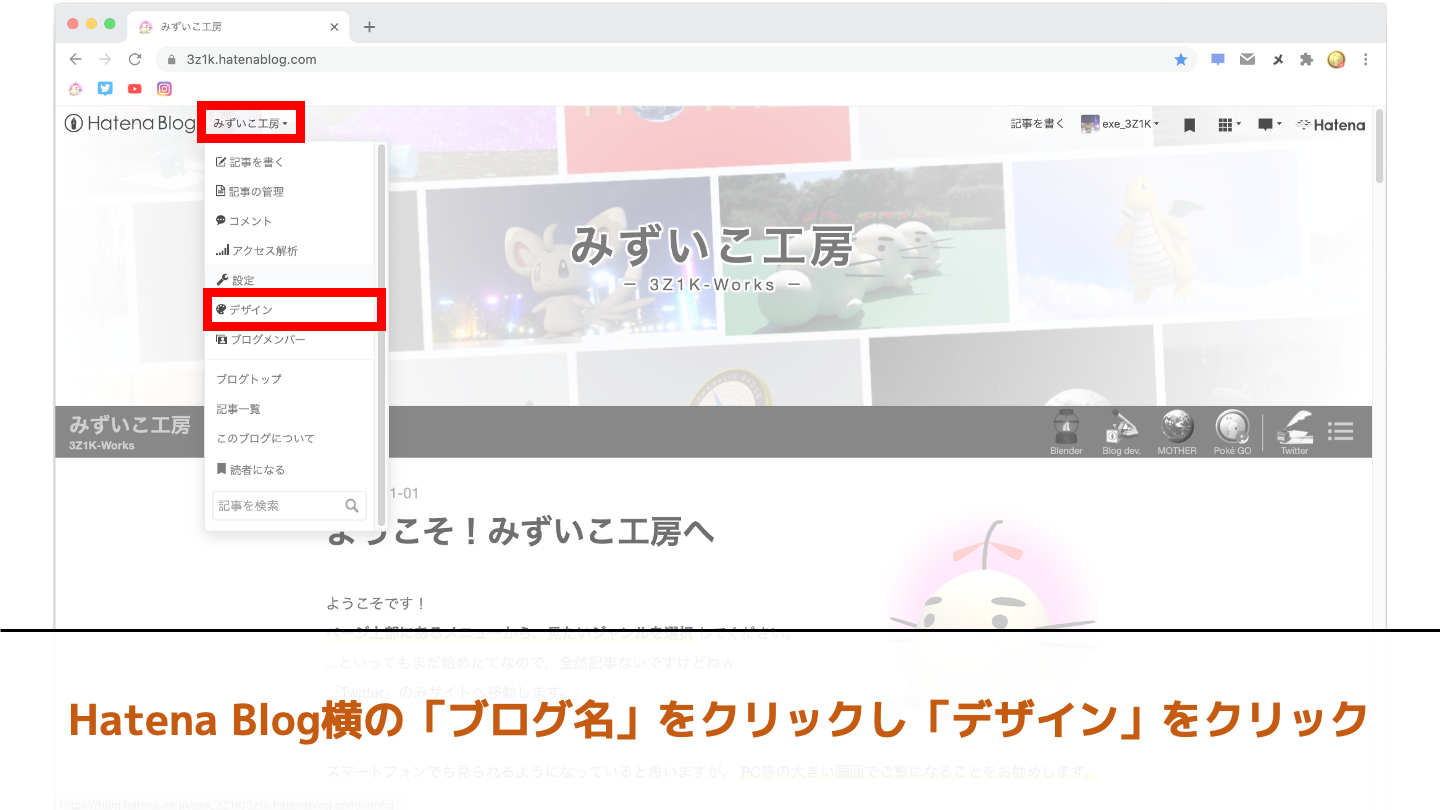The image size is (1440, 810).
Task: Open the Blender category icon
Action: pyautogui.click(x=1066, y=431)
